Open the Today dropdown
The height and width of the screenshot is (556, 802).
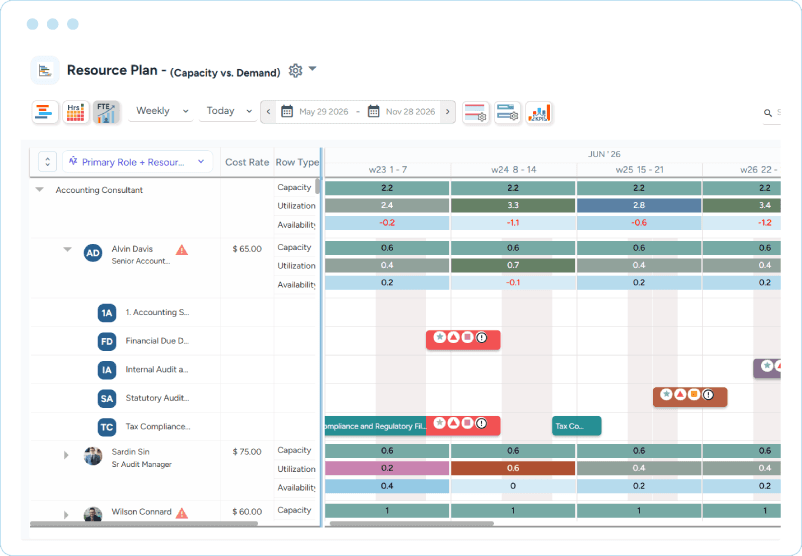(x=229, y=111)
